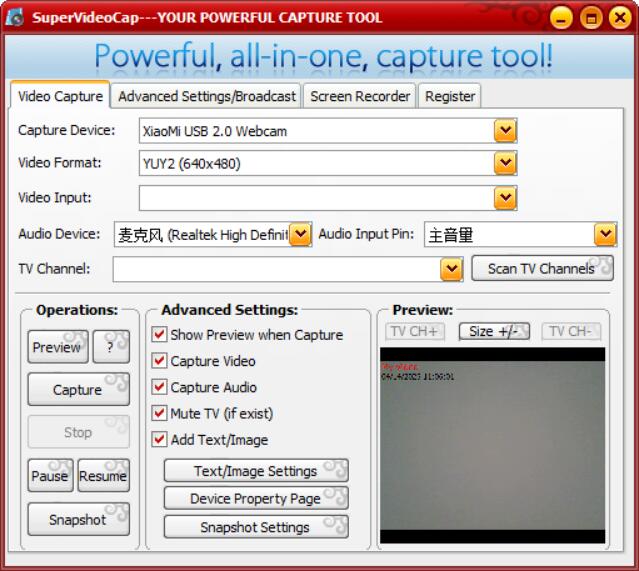Click the Operations group heading

pyautogui.click(x=77, y=310)
